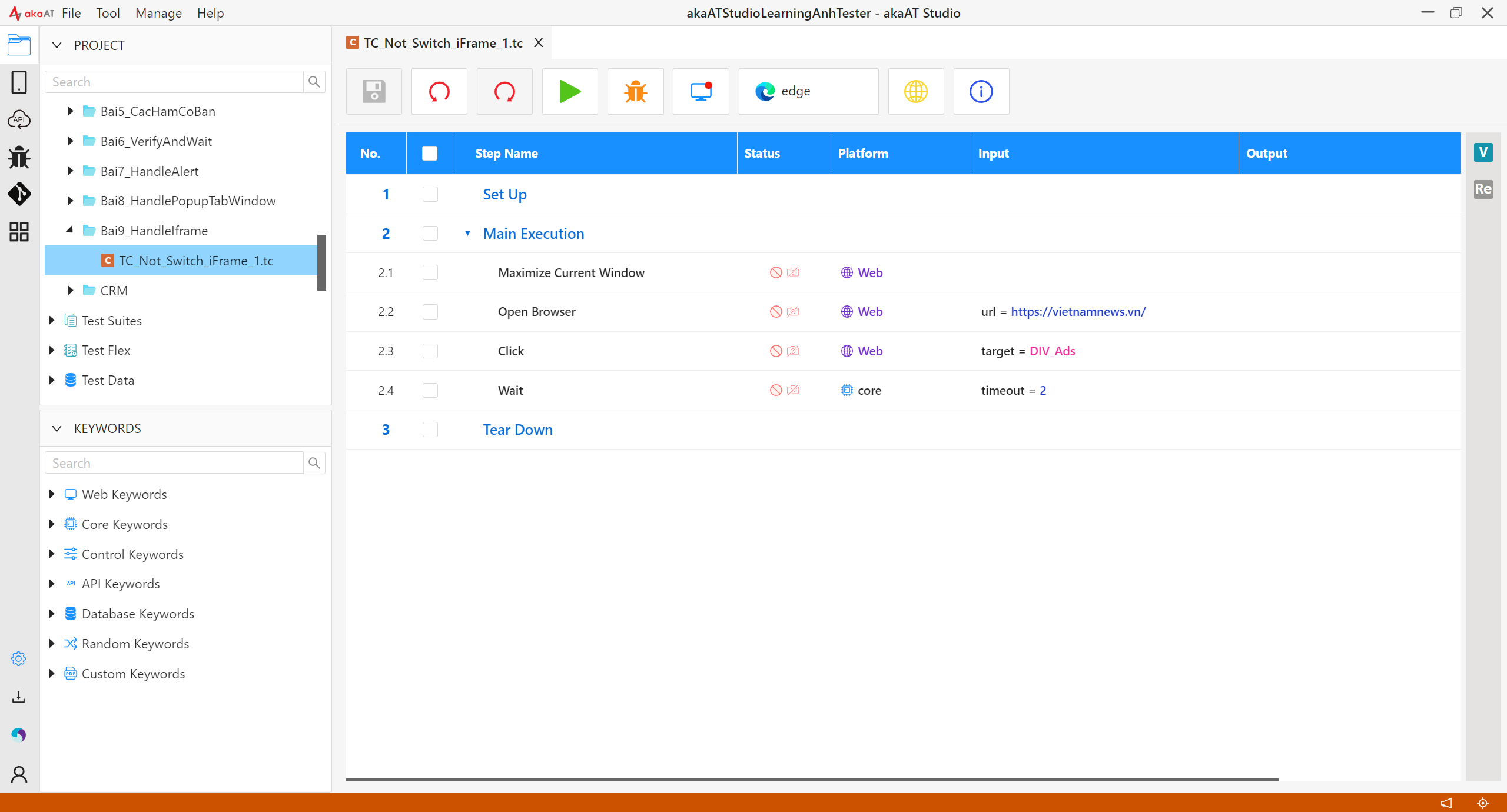1507x812 pixels.
Task: Click the horizontal scrollbar under steps table
Action: point(812,780)
